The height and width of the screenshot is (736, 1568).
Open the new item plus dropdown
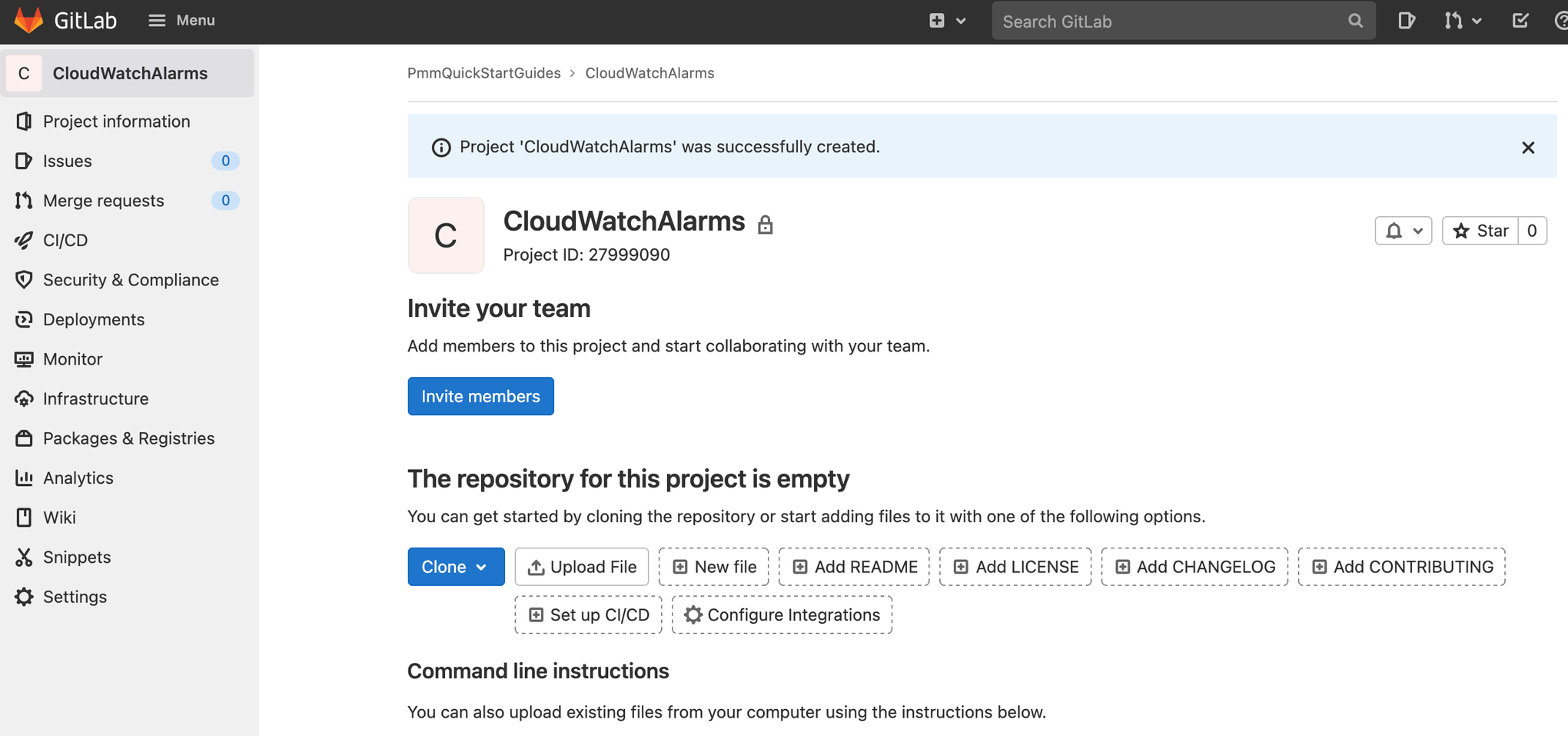click(x=946, y=21)
